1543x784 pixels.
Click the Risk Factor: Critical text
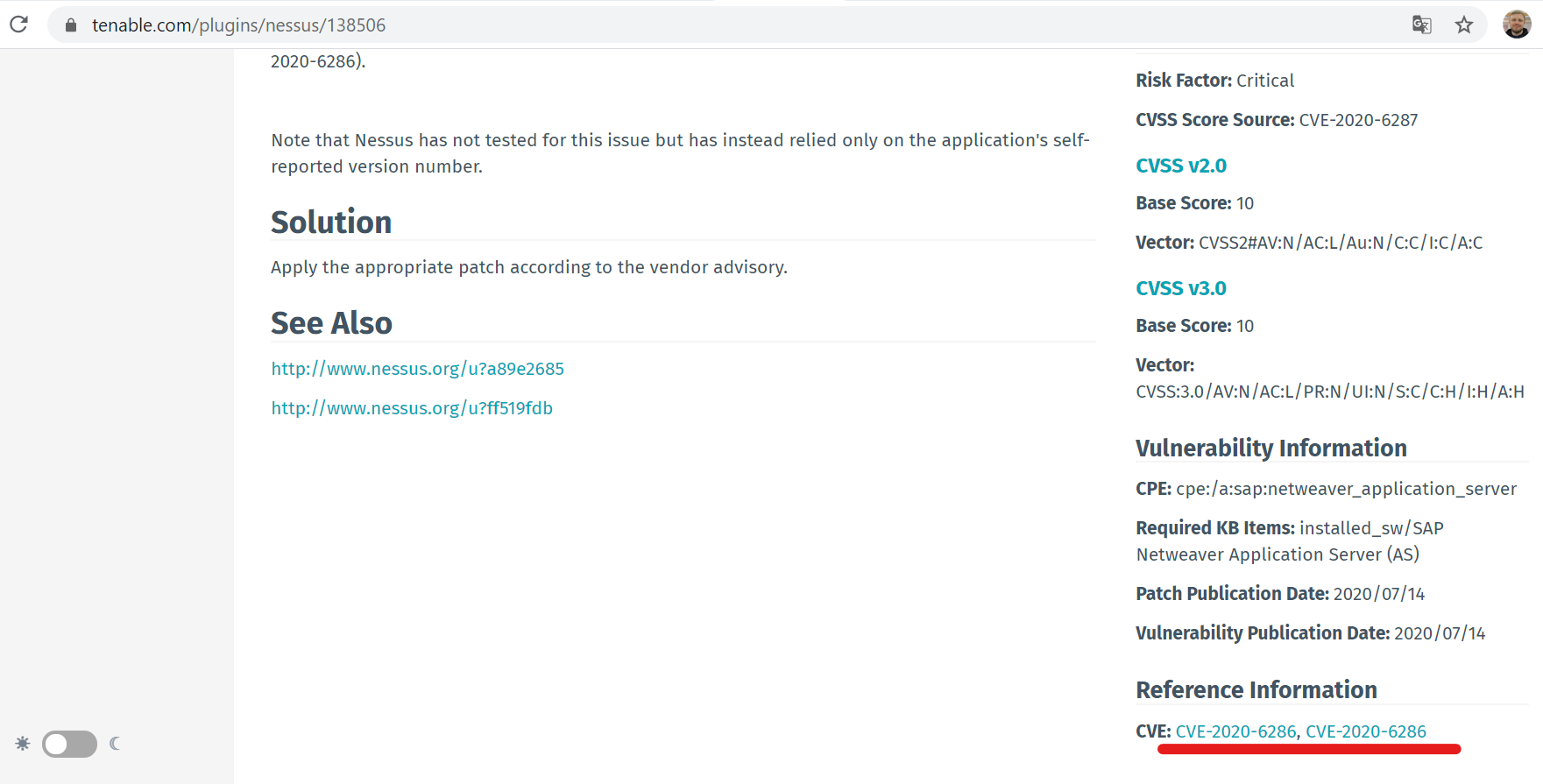(x=1214, y=81)
